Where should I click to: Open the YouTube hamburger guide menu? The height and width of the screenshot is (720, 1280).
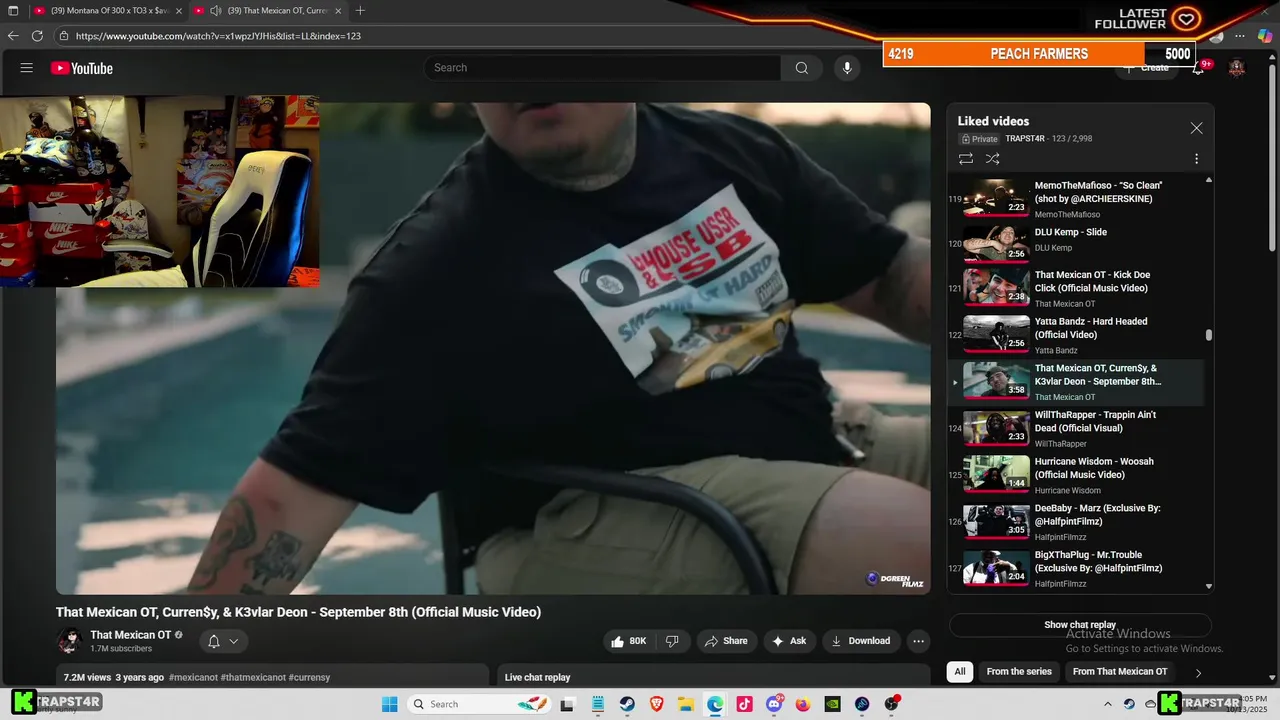click(27, 68)
